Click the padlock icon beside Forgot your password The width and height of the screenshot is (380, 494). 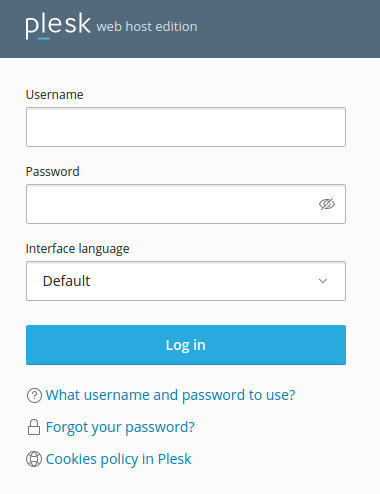[34, 427]
